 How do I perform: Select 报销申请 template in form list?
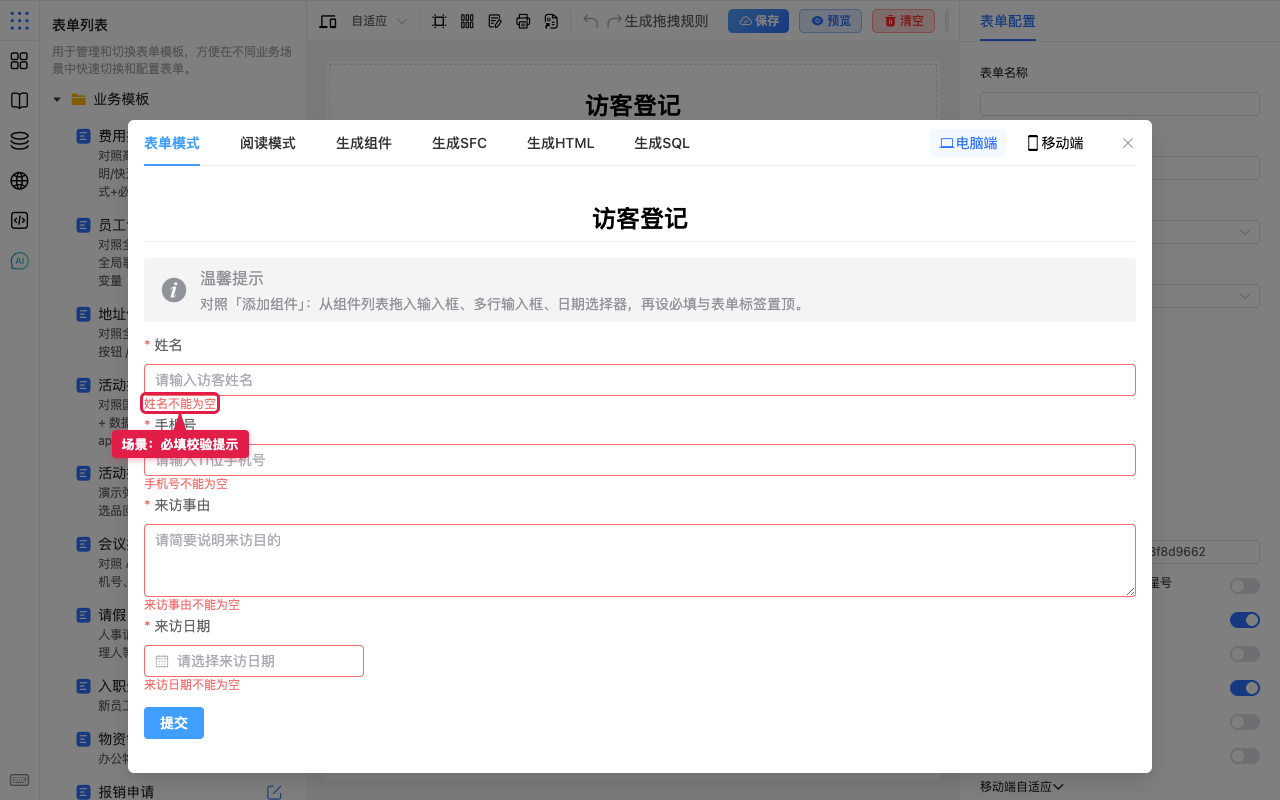click(x=126, y=792)
